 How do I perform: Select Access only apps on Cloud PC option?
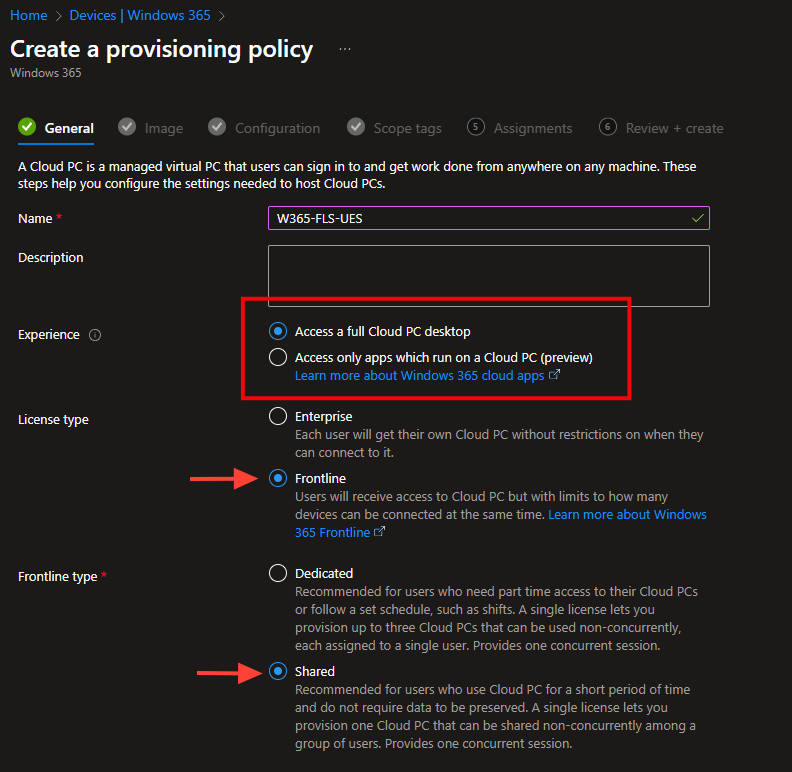pos(278,357)
